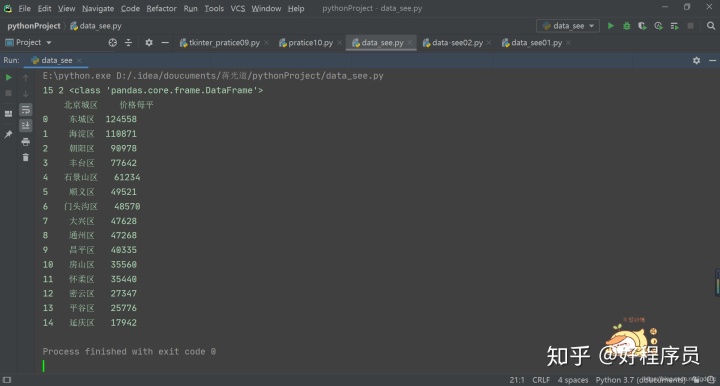720x386 pixels.
Task: Print the console output
Action: (26, 142)
